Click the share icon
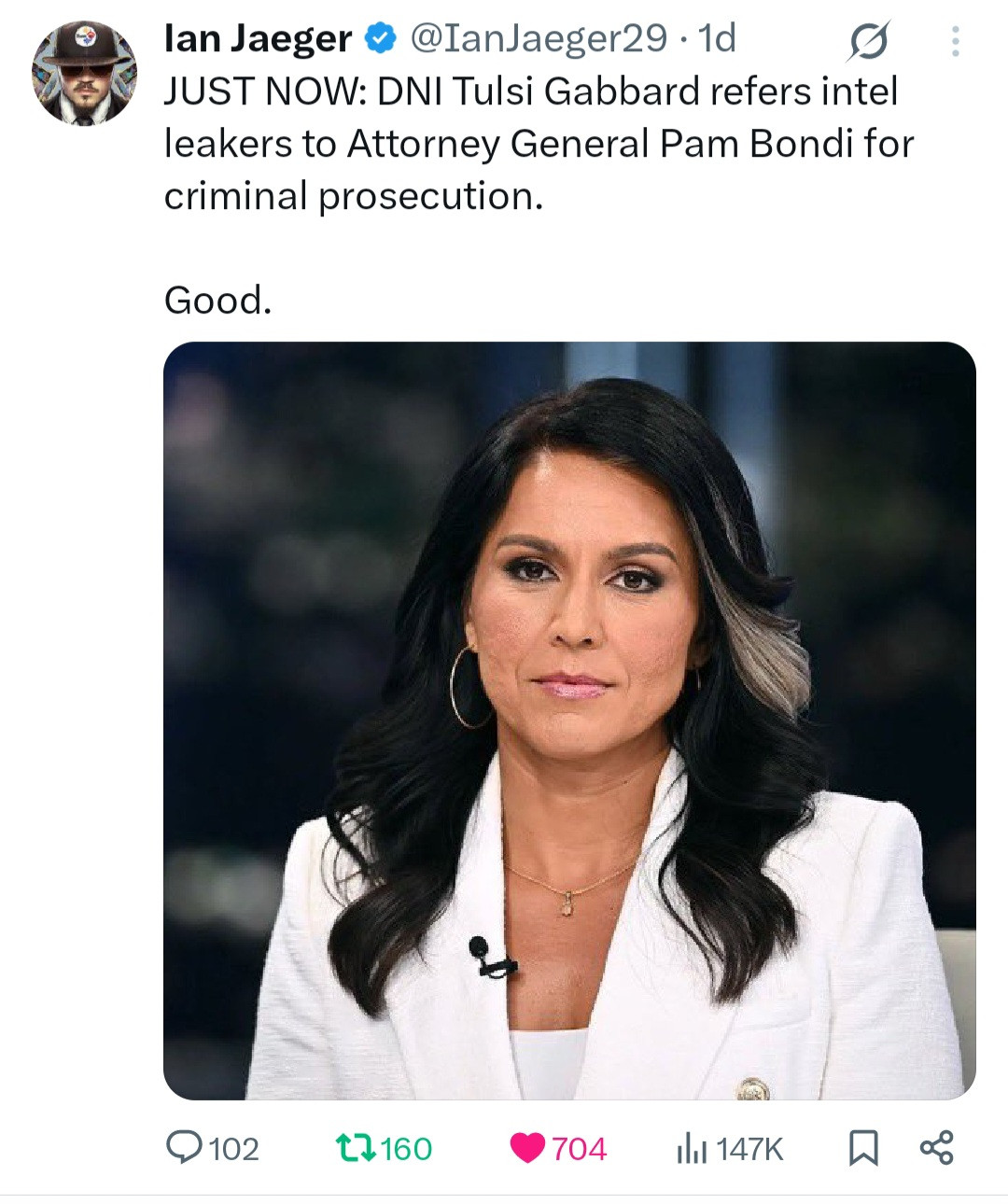 pyautogui.click(x=936, y=1147)
